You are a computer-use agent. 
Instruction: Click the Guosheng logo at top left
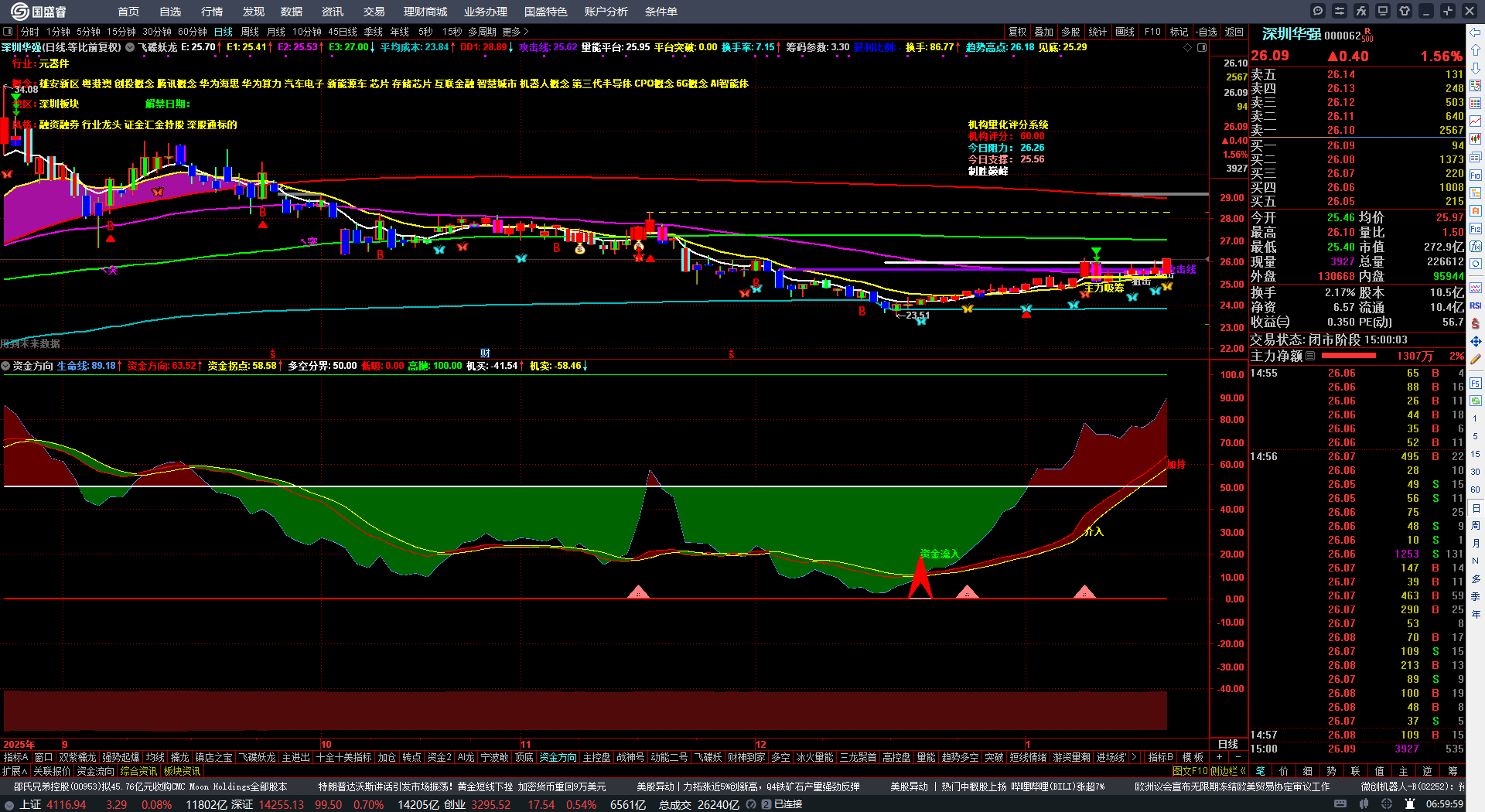click(x=38, y=12)
